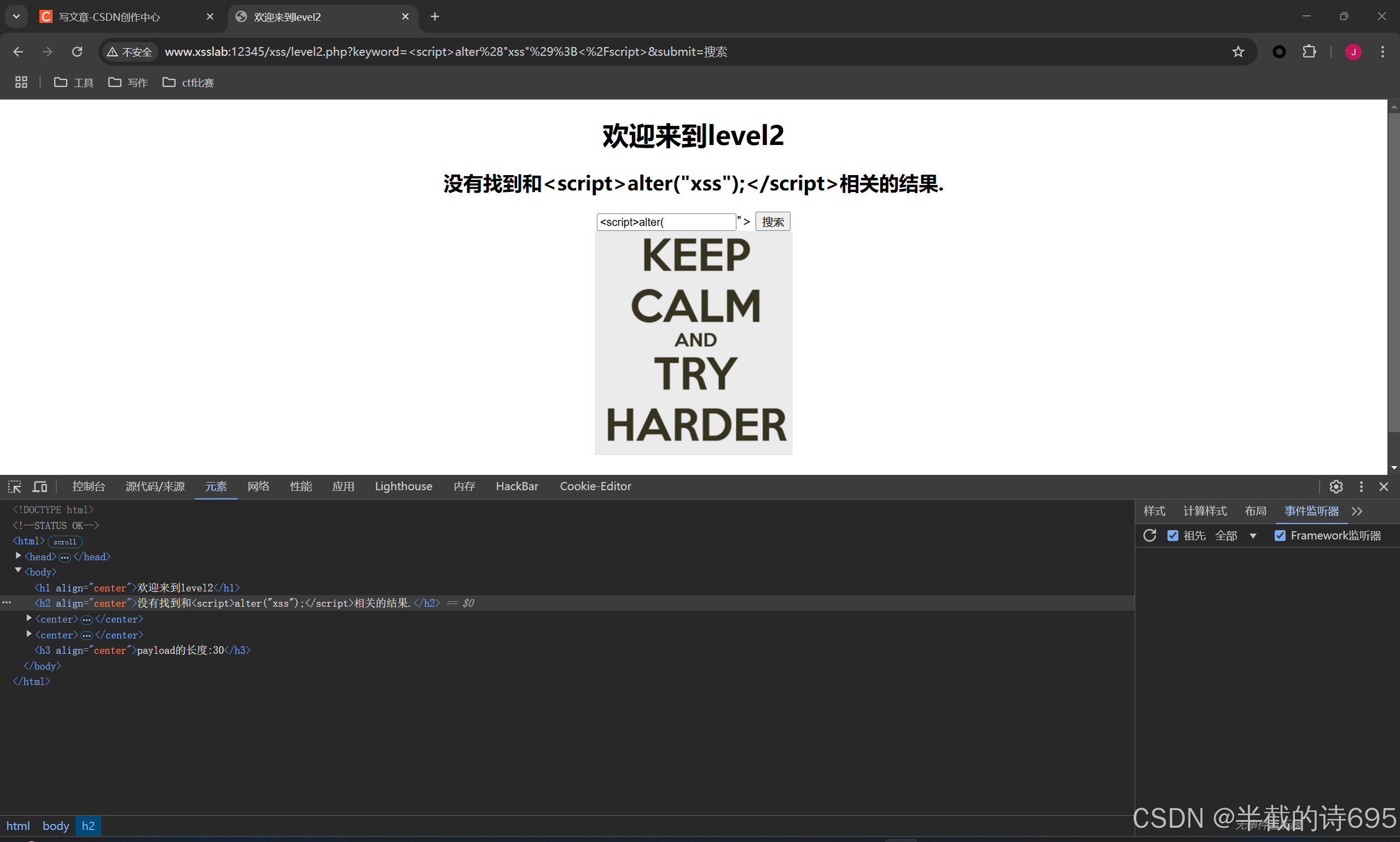The width and height of the screenshot is (1400, 842).
Task: Click the browser reload page icon
Action: (77, 51)
